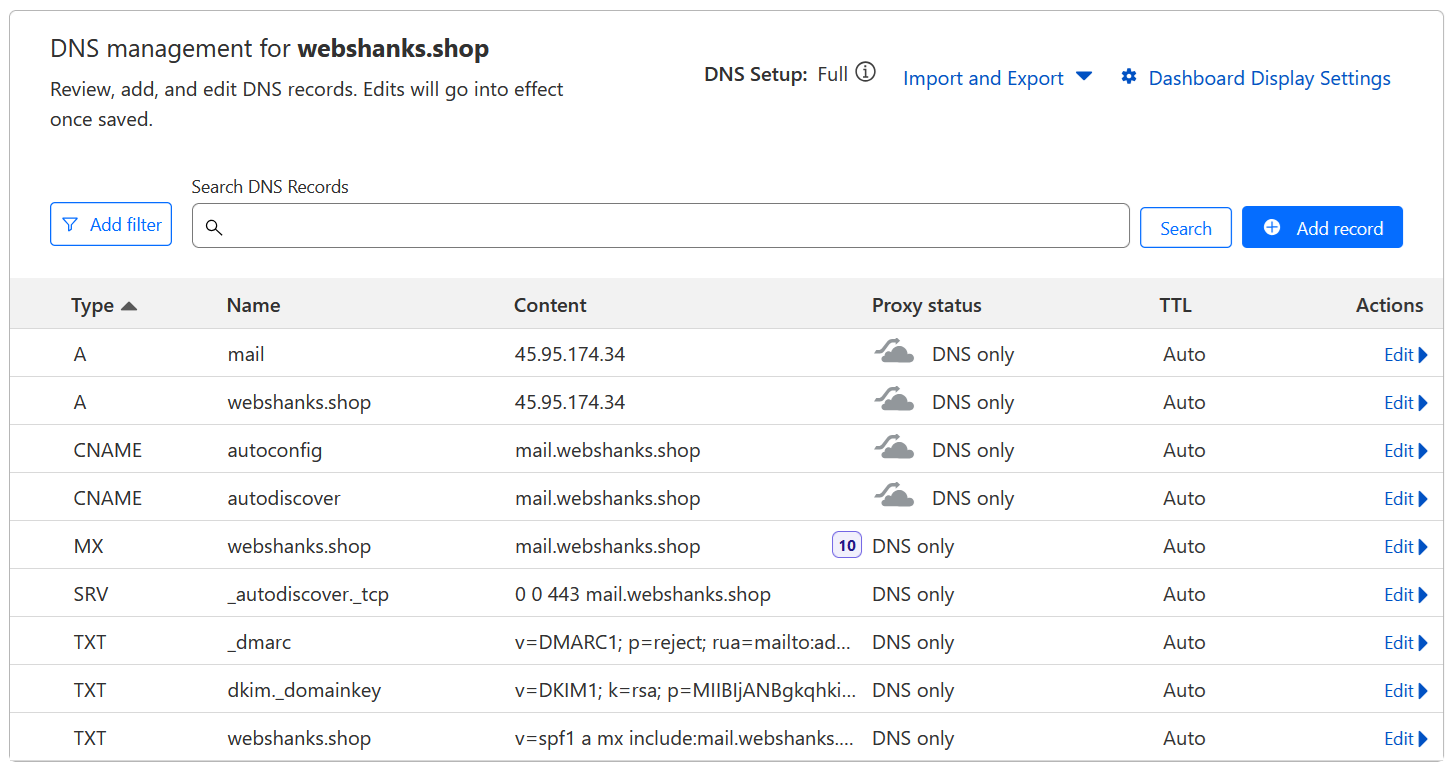Toggle the proxy cloud for mail A record
The width and height of the screenshot is (1456, 772).
(x=894, y=352)
